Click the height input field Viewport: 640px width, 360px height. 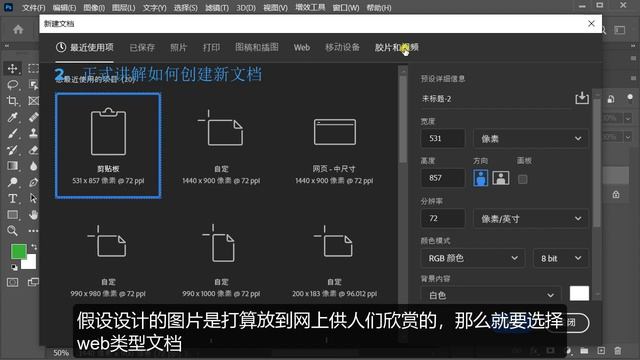coord(443,178)
